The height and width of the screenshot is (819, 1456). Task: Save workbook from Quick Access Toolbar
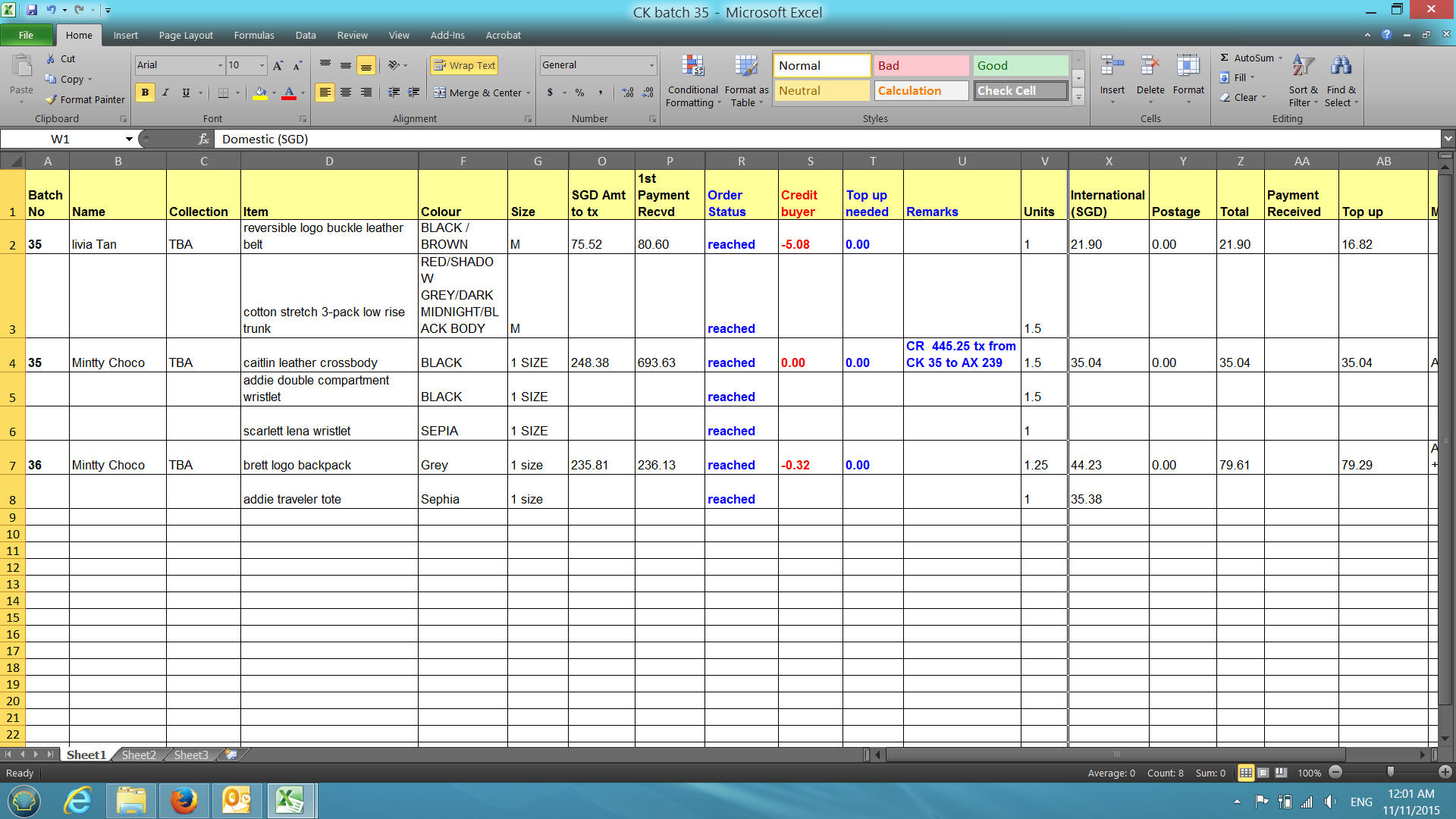click(x=32, y=10)
